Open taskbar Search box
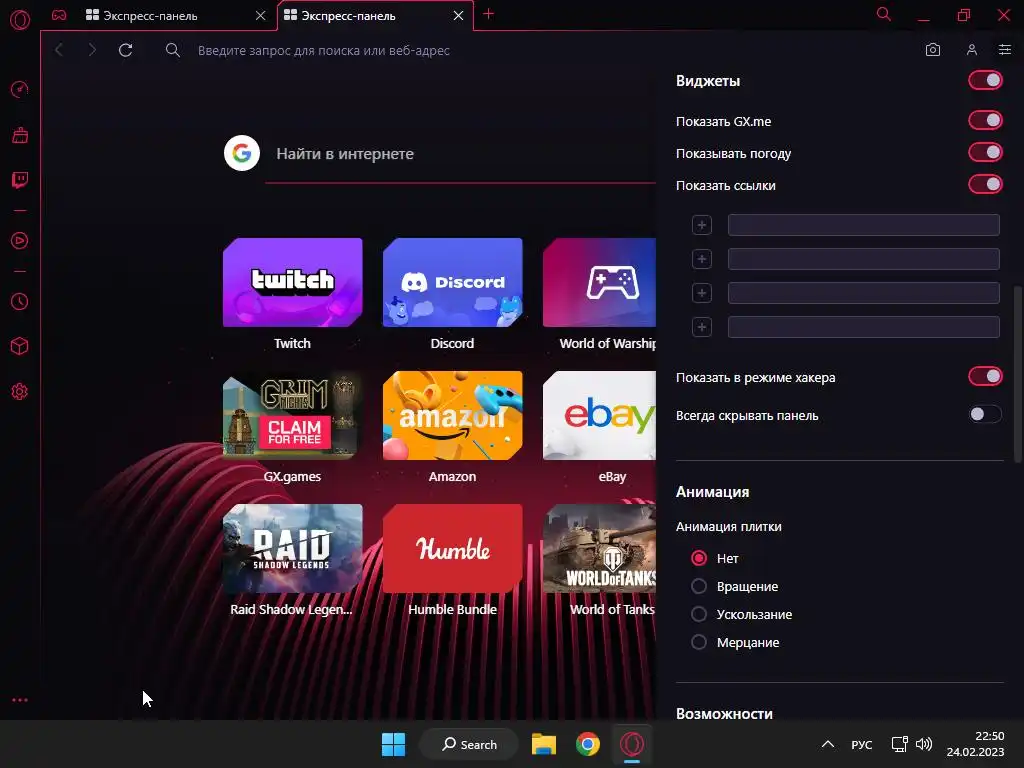This screenshot has height=768, width=1024. point(469,744)
